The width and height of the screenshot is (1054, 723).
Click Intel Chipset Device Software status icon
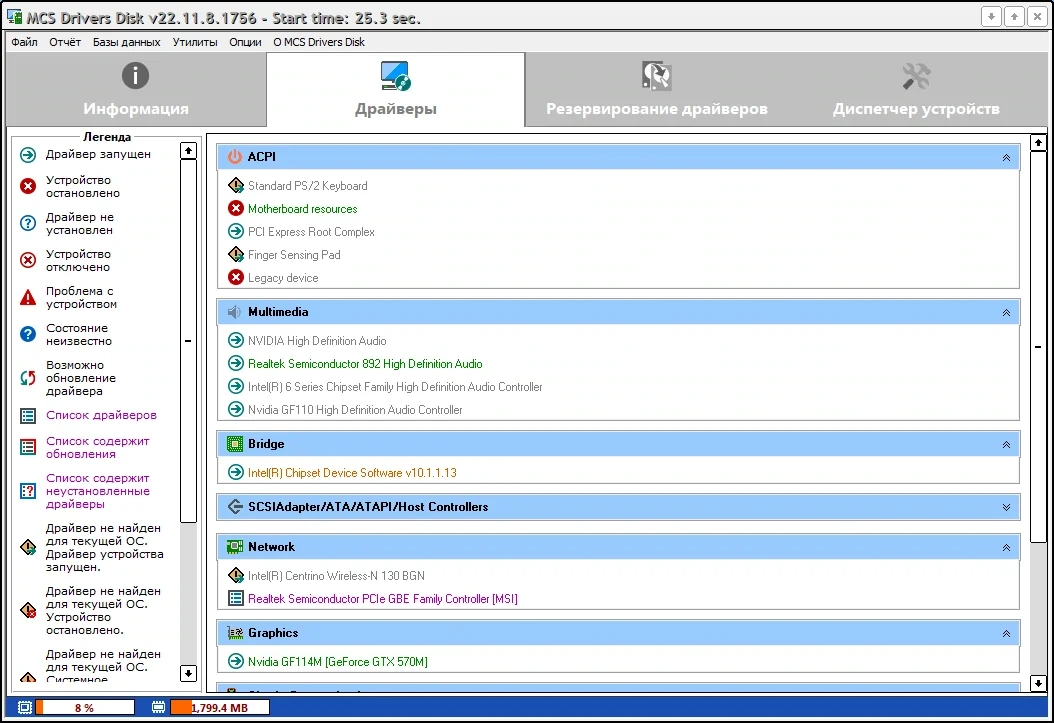[236, 472]
